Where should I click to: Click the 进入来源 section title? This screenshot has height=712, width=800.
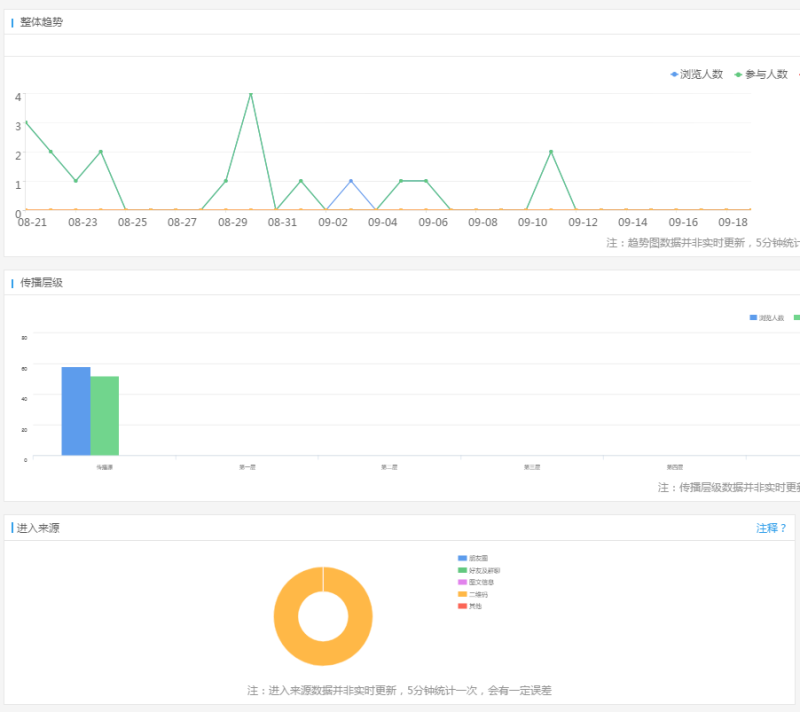pyautogui.click(x=38, y=528)
